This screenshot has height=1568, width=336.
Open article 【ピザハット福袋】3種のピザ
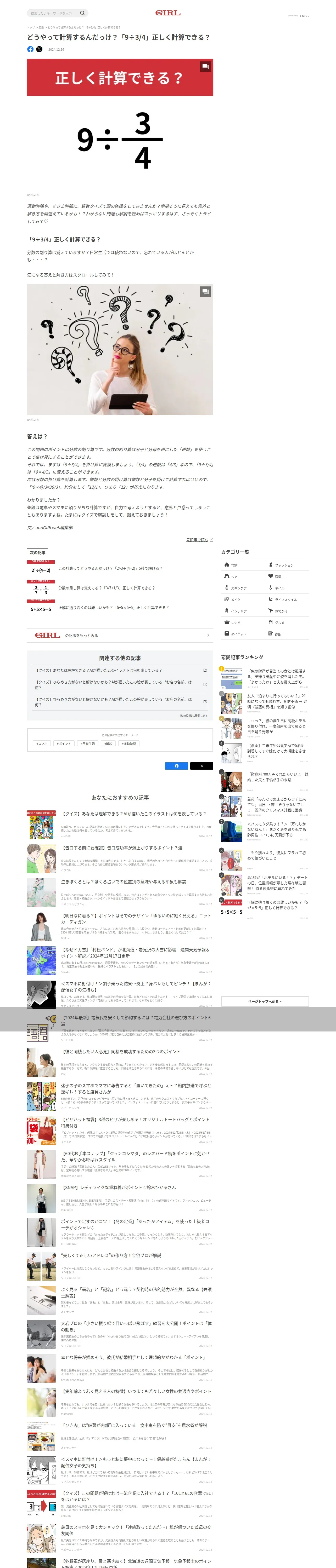coord(135,1123)
